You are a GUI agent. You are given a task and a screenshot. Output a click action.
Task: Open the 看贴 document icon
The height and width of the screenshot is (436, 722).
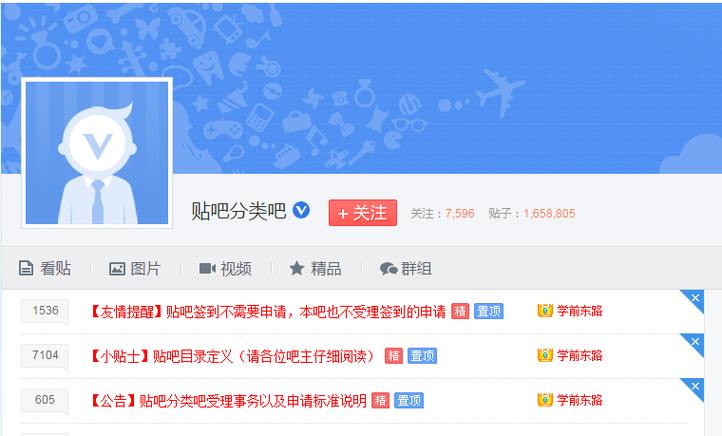[26, 268]
